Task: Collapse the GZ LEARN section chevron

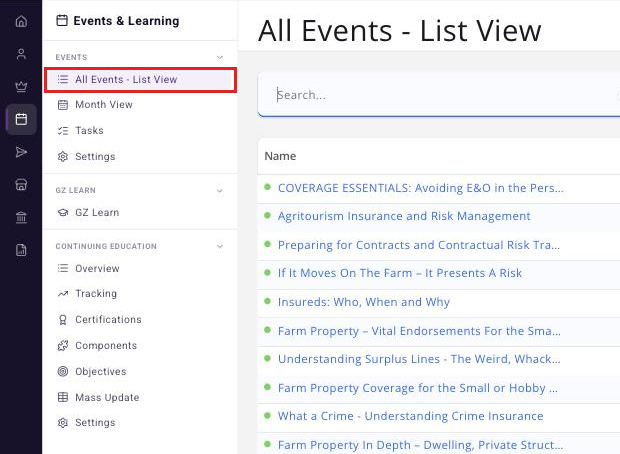Action: pos(220,191)
